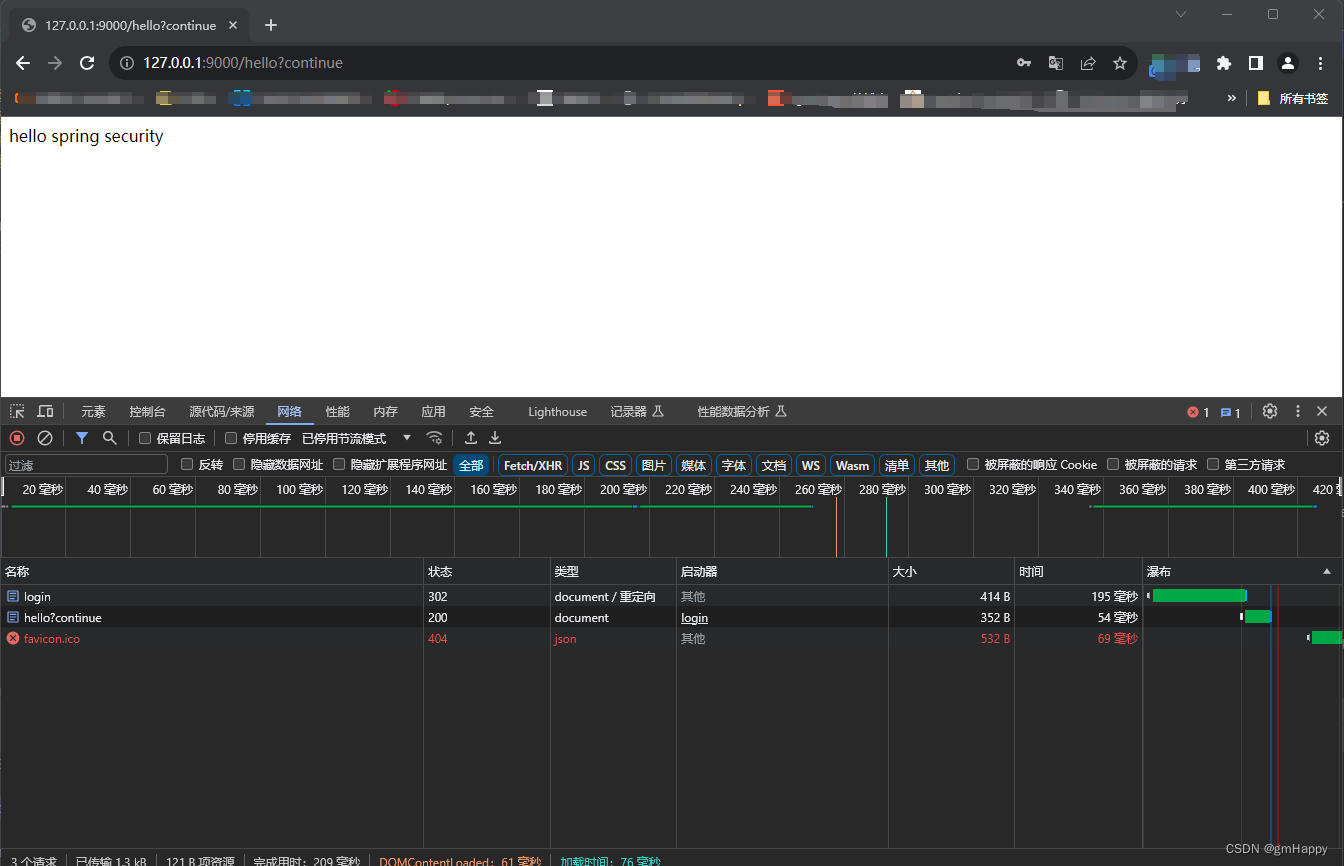Image resolution: width=1344 pixels, height=866 pixels.
Task: Open a new browser tab
Action: tap(271, 25)
